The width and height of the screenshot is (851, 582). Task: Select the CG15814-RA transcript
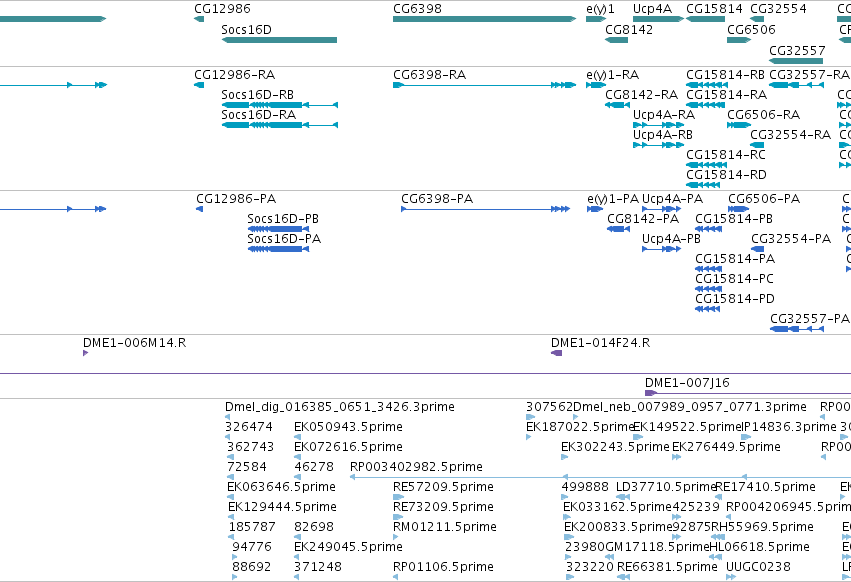click(705, 105)
